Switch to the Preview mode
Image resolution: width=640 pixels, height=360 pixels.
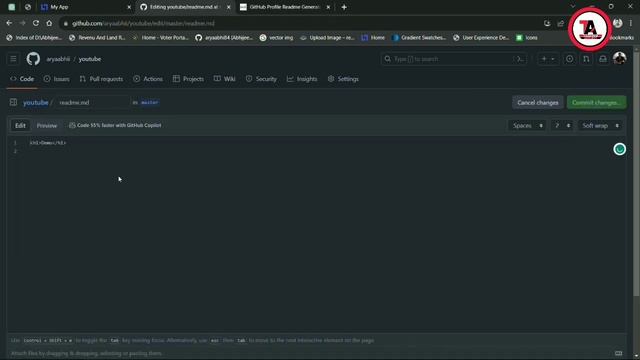(47, 125)
